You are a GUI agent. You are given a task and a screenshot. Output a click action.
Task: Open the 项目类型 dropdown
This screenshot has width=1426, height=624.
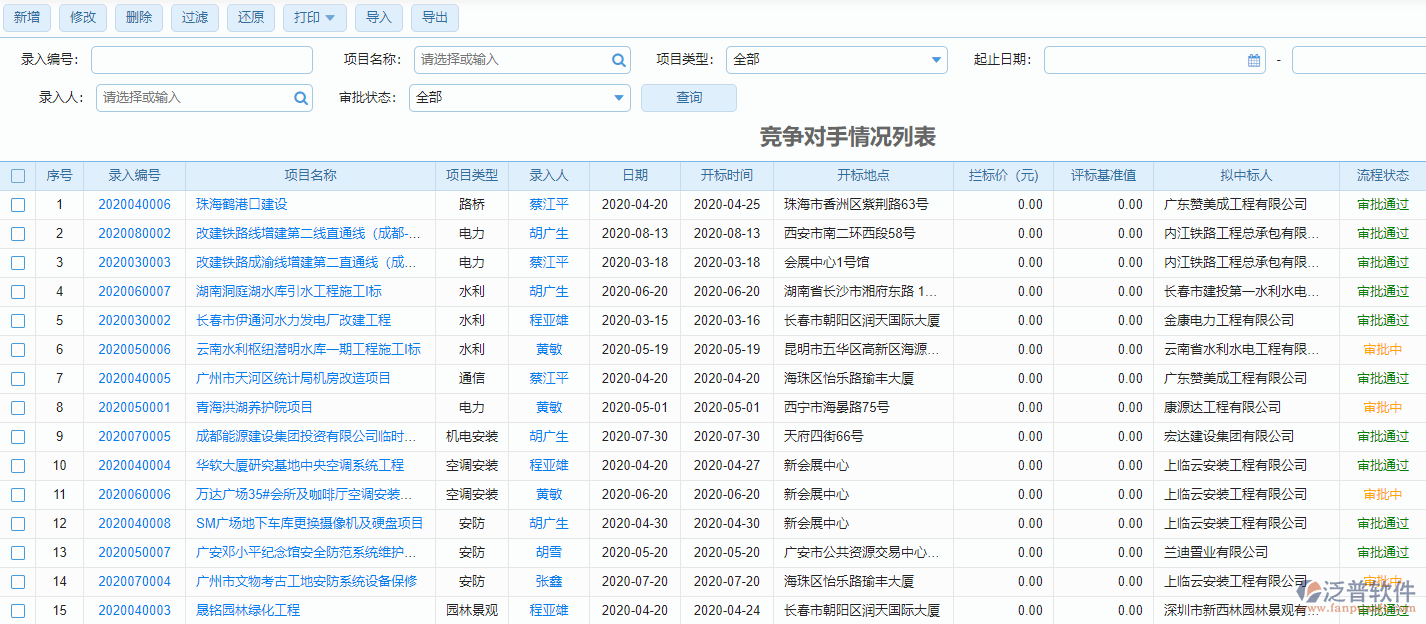click(935, 60)
